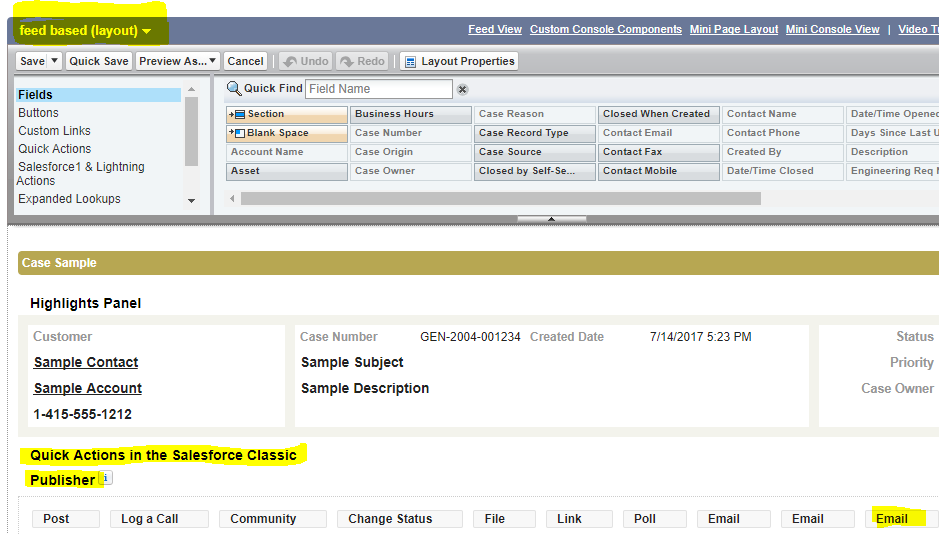Click the Publisher info icon
Viewport: 939px width, 534px height.
coord(105,478)
